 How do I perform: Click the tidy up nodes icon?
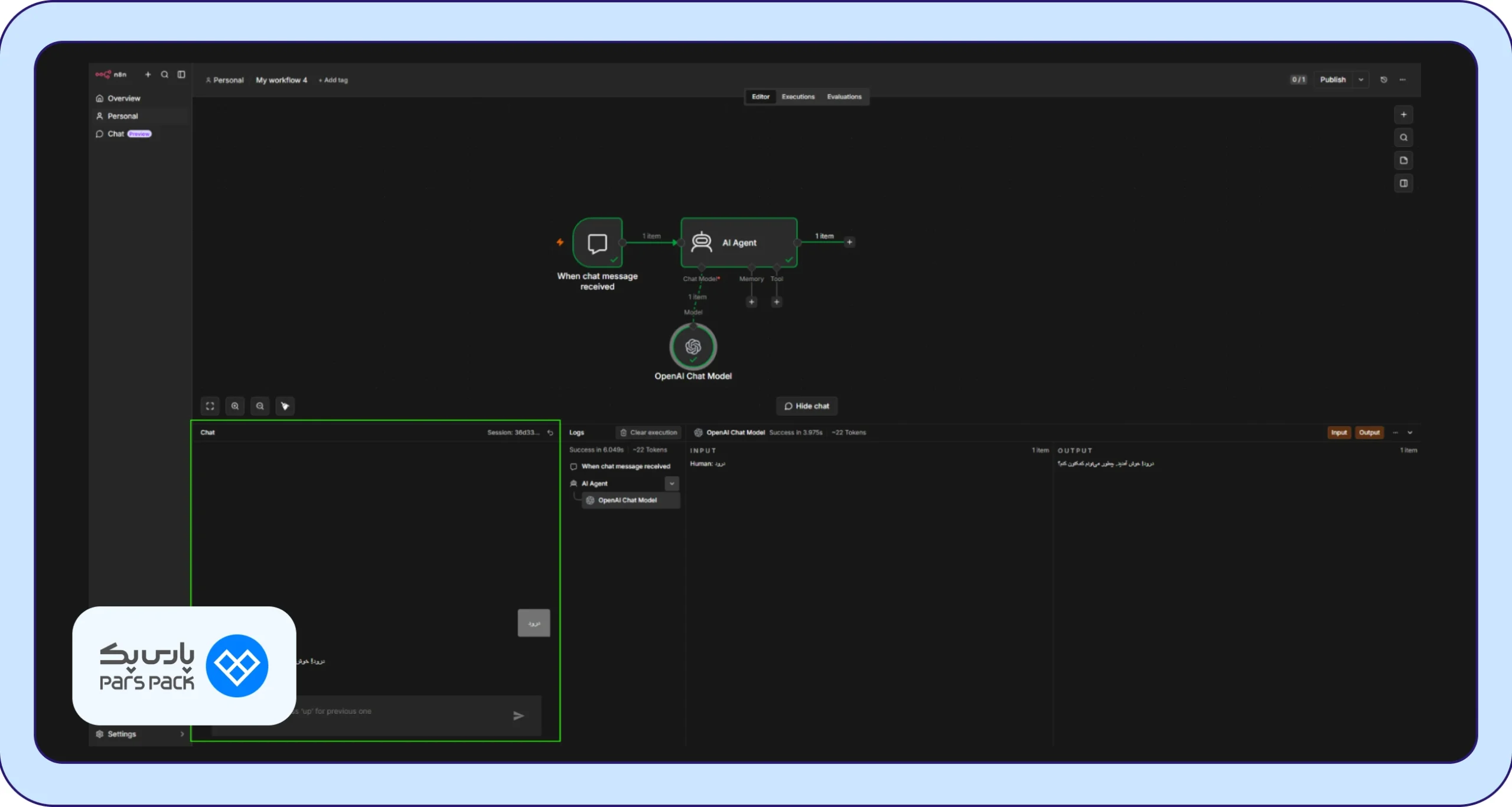[x=285, y=406]
